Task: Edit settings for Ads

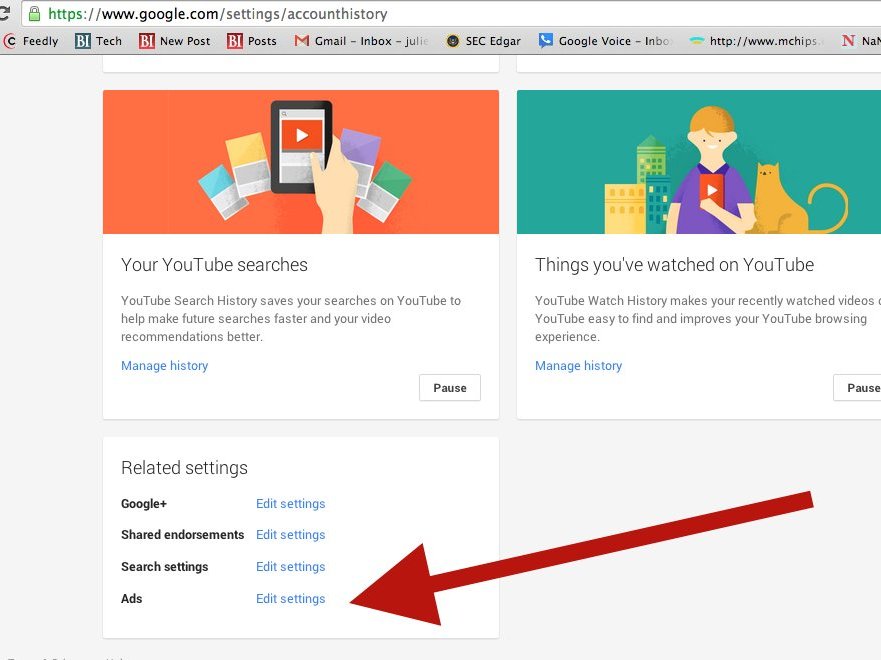Action: point(290,599)
